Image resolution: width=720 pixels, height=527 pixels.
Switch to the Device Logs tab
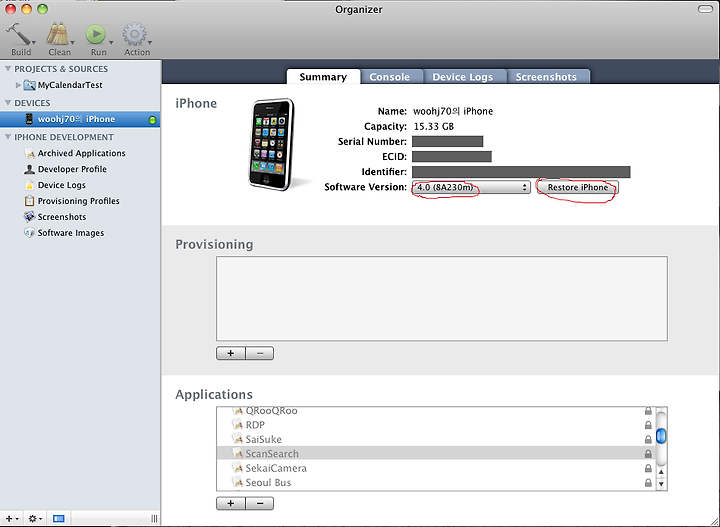click(x=462, y=77)
